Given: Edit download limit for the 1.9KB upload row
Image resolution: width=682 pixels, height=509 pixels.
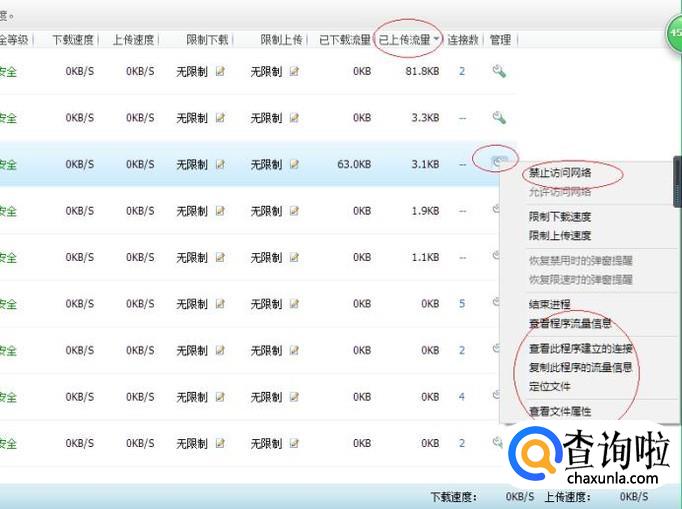Looking at the screenshot, I should 221,211.
